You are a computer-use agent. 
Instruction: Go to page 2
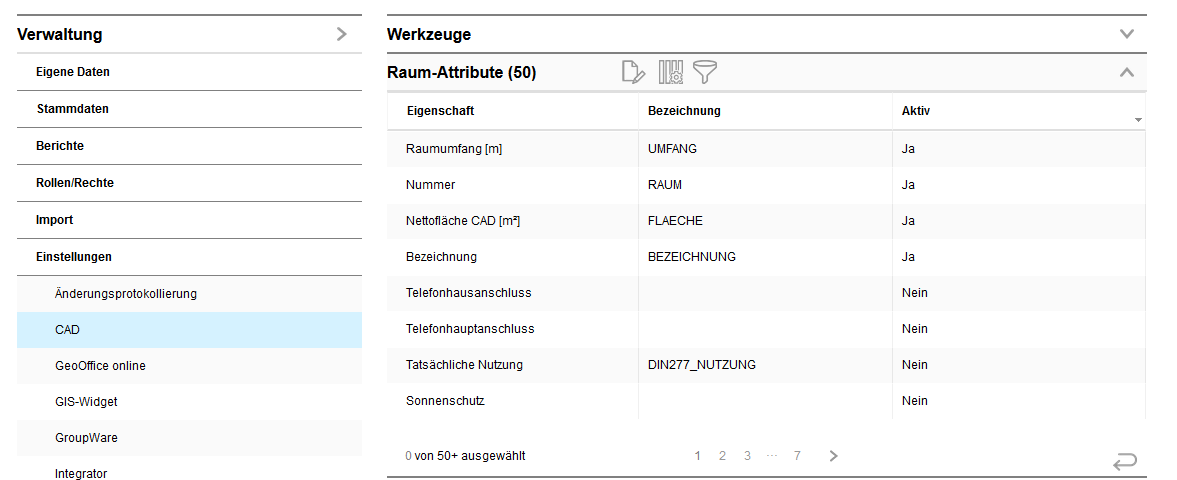click(x=722, y=456)
